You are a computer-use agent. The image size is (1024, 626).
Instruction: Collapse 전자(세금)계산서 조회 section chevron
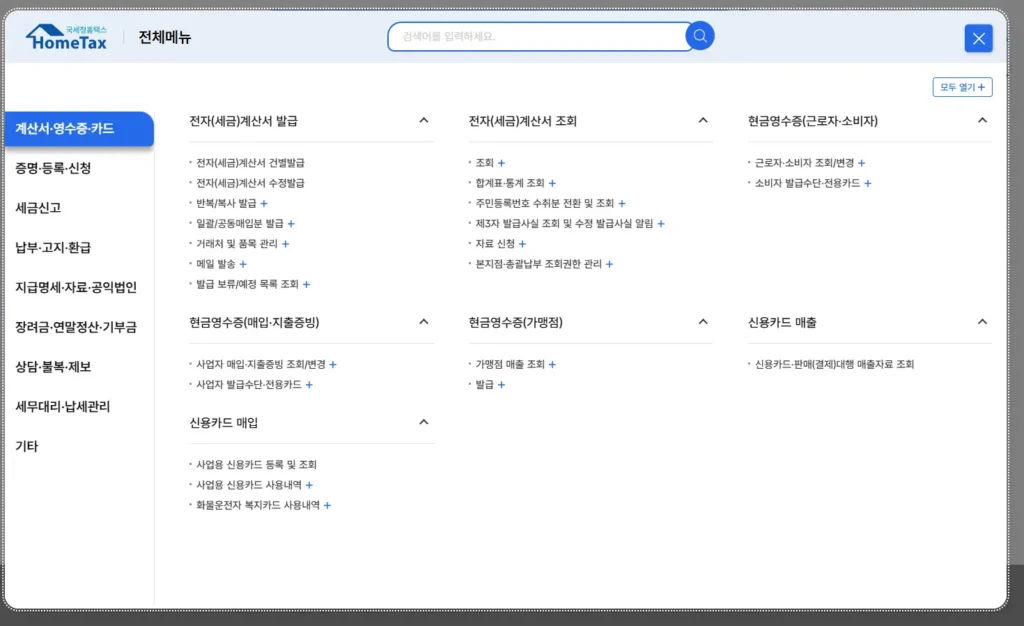coord(703,121)
